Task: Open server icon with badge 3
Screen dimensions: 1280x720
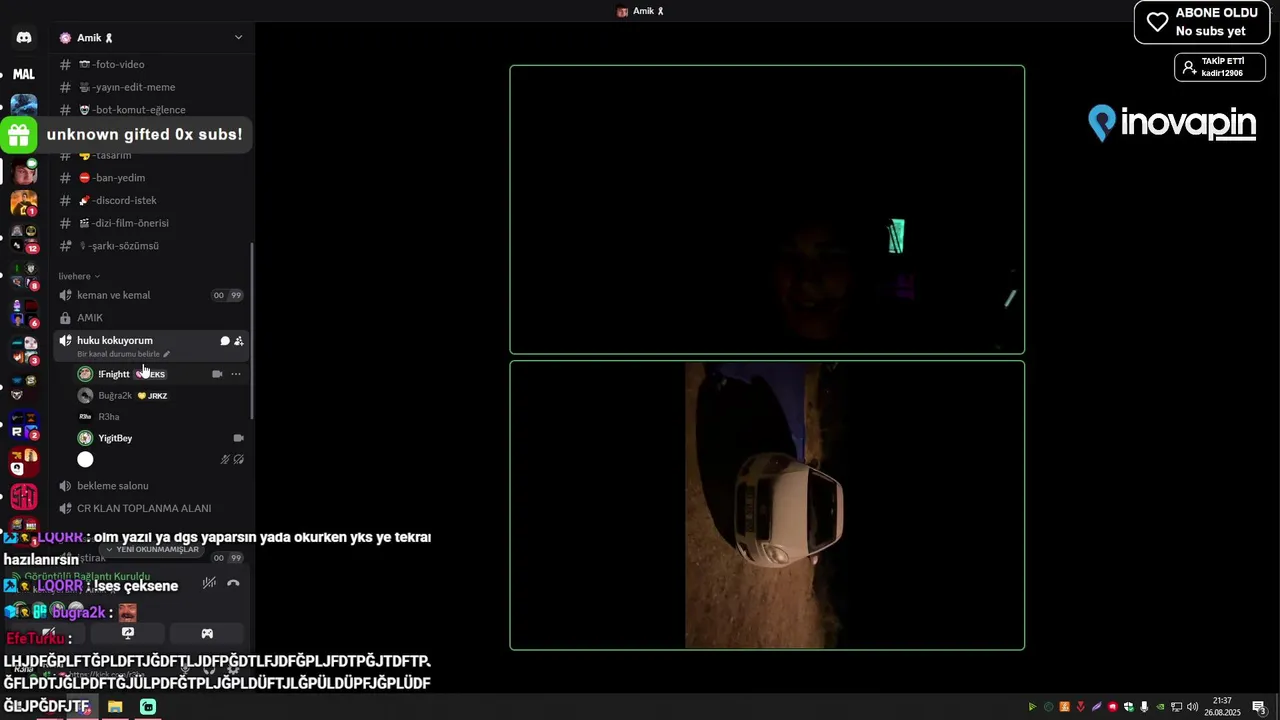Action: [x=24, y=350]
